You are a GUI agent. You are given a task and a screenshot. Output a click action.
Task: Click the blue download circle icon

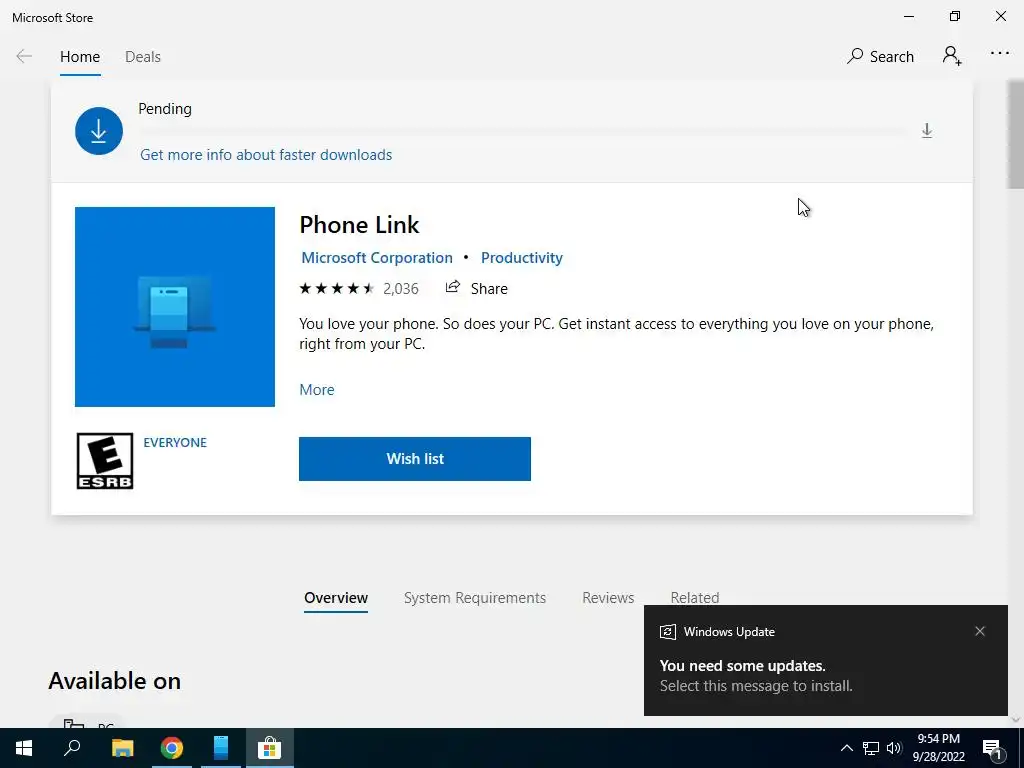click(x=99, y=131)
